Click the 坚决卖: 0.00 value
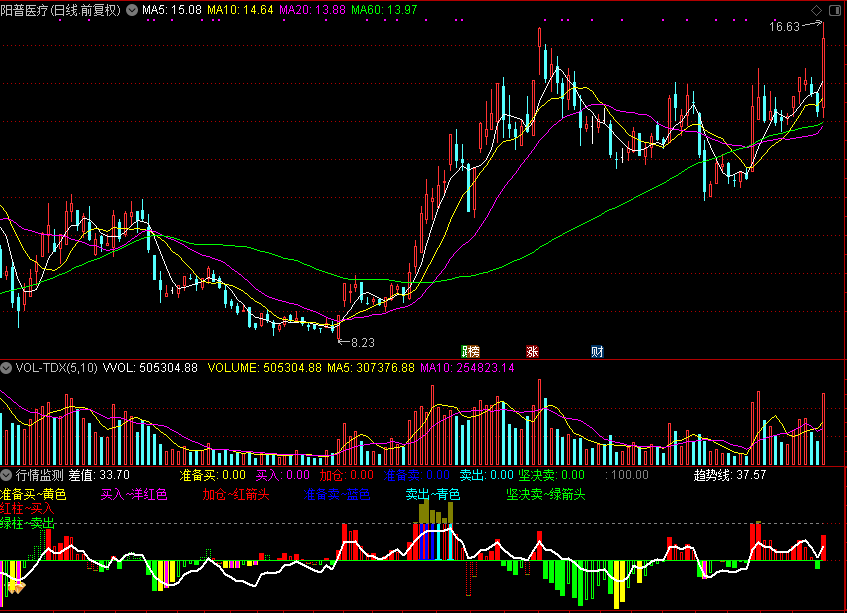Screen dimensions: 847x613 tap(552, 475)
